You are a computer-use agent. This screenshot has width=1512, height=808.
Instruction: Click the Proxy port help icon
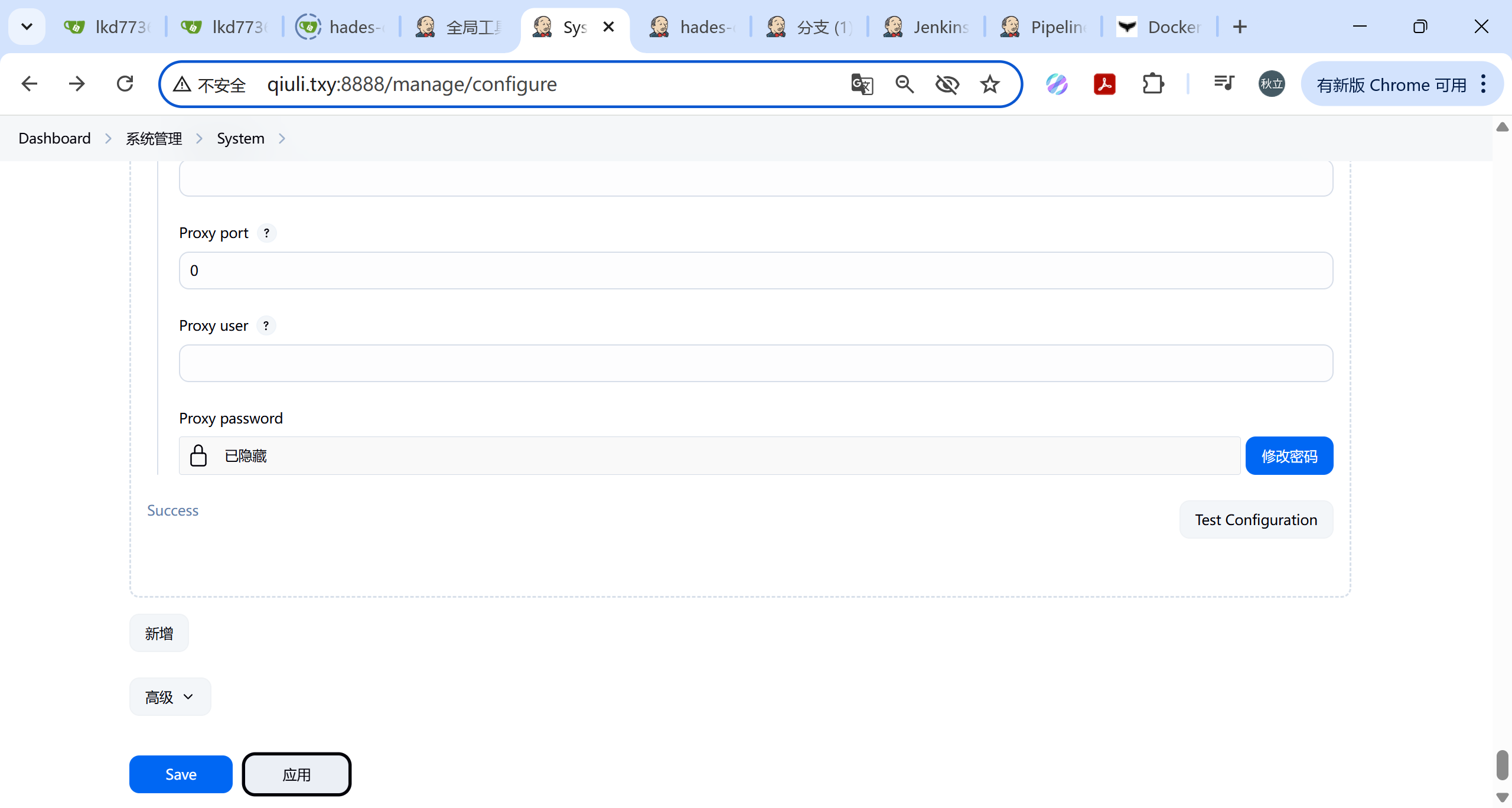tap(266, 233)
